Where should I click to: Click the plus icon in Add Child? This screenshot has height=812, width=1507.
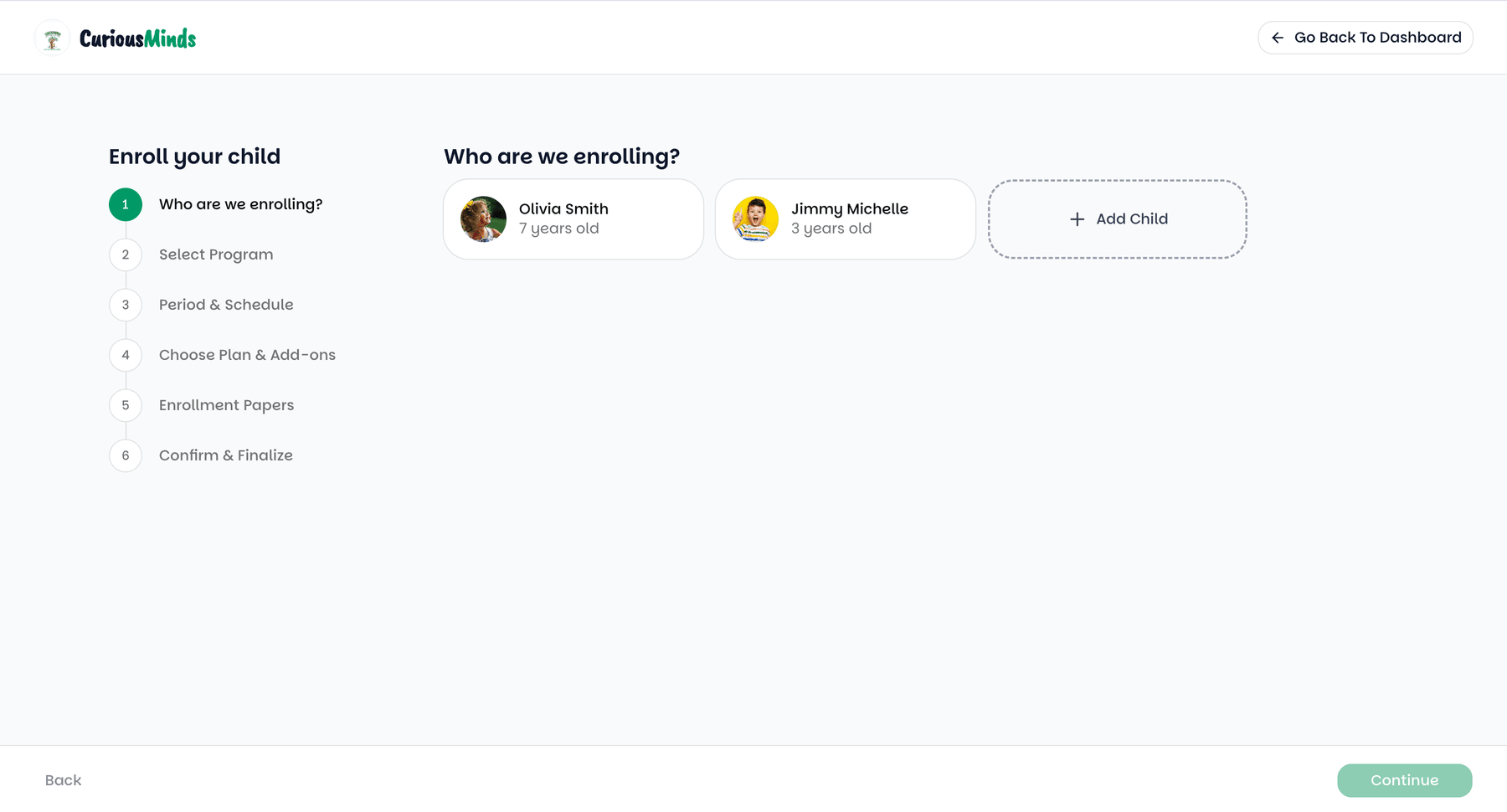point(1078,219)
